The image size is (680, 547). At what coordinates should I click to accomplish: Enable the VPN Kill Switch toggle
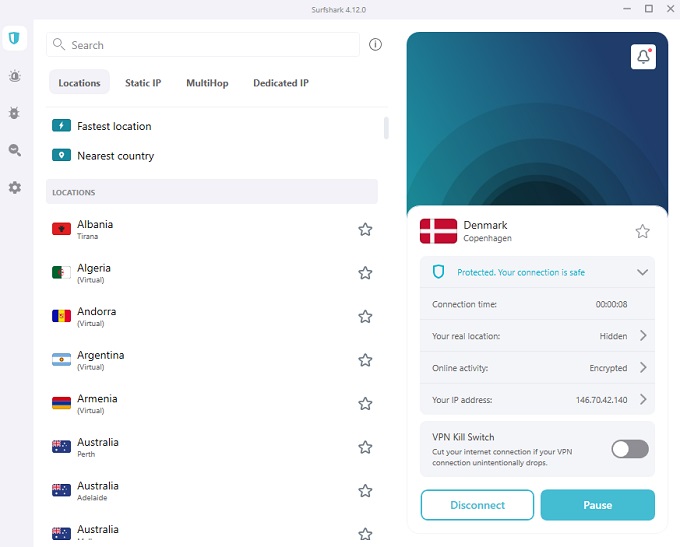[630, 449]
